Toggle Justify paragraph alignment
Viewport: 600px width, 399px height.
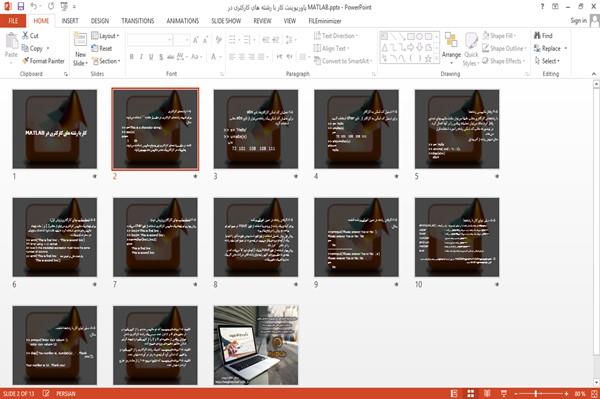(x=261, y=57)
